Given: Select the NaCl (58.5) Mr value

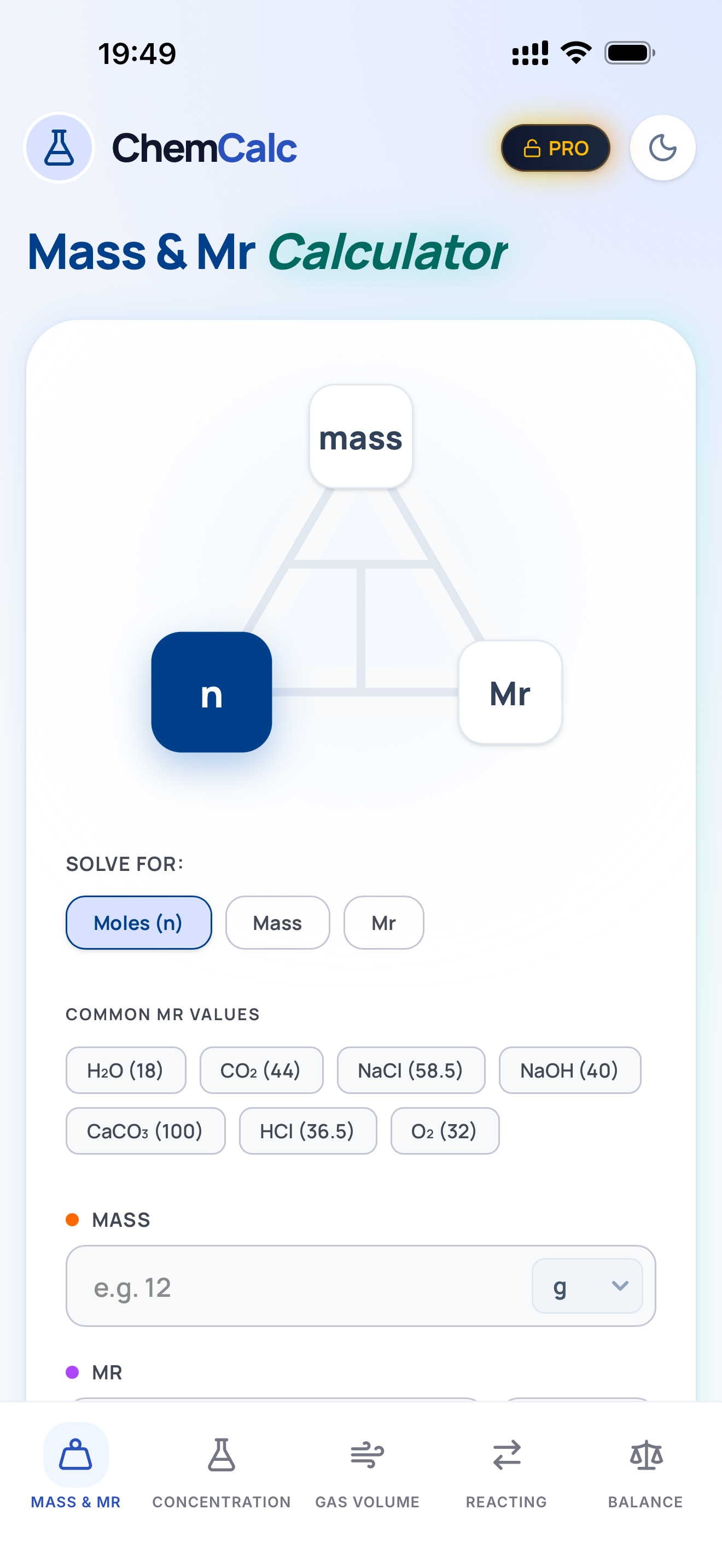Looking at the screenshot, I should coord(411,1070).
